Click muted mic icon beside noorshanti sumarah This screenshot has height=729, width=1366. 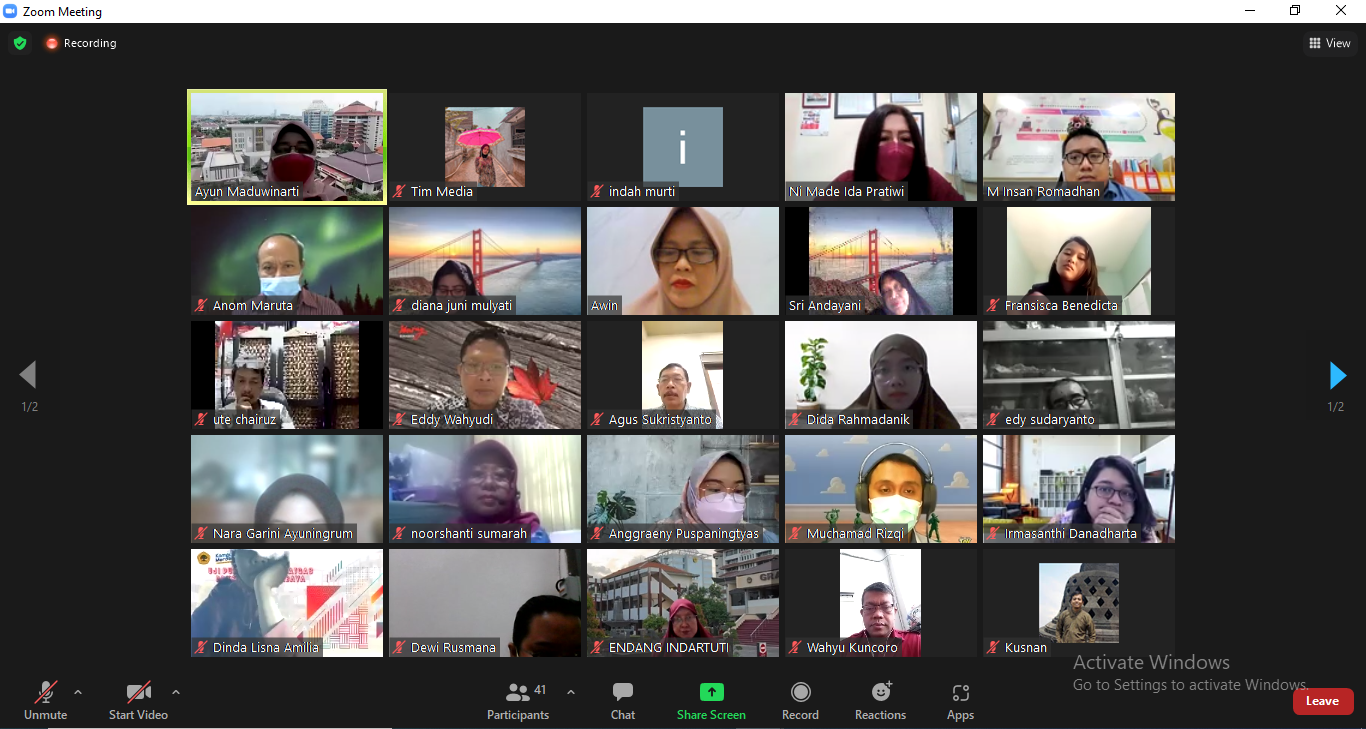(400, 533)
